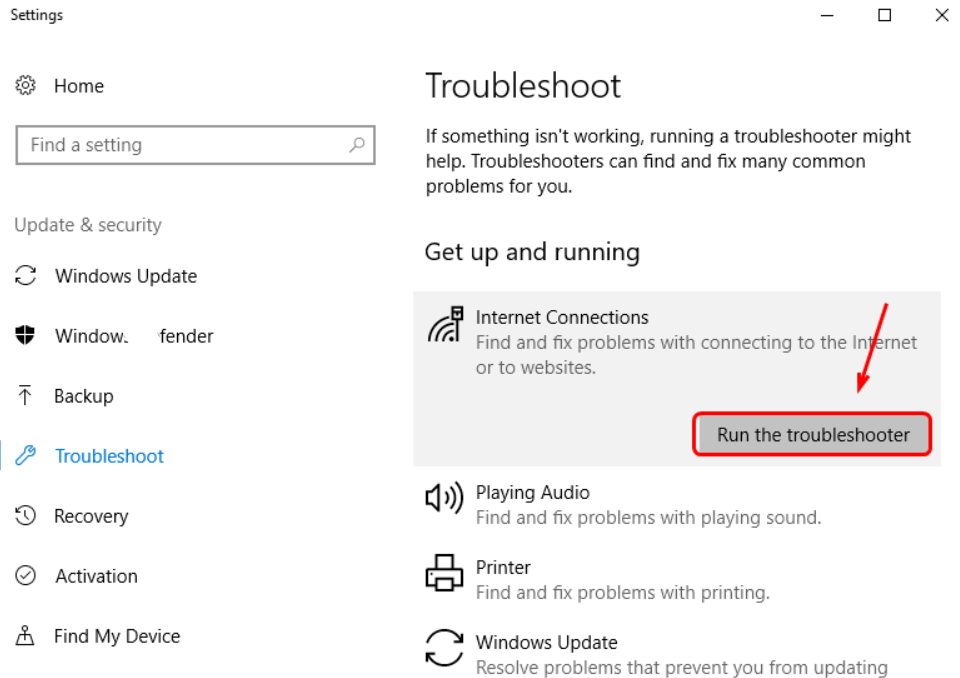
Task: Click the search magnifier icon
Action: click(357, 145)
